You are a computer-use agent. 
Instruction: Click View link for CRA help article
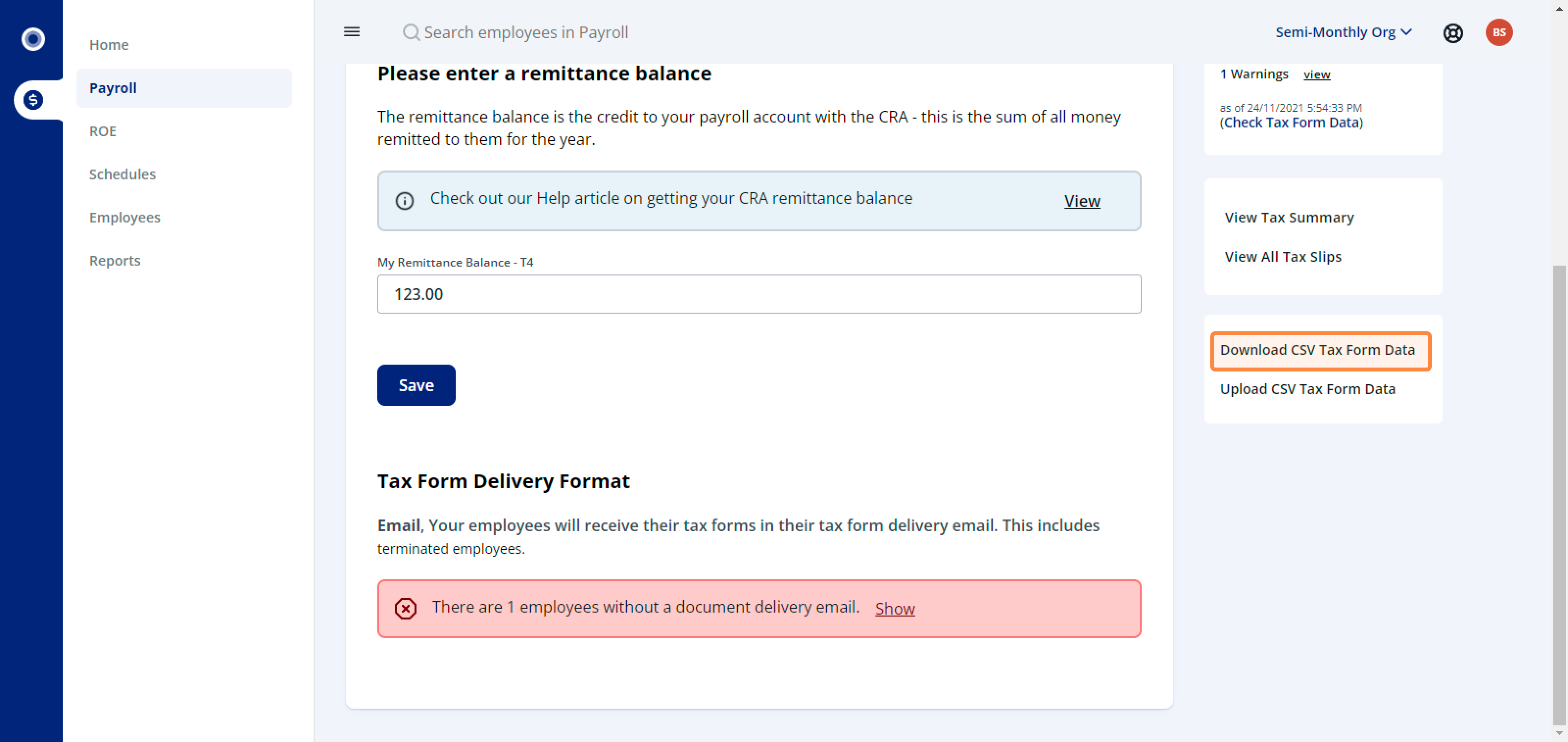coord(1081,201)
